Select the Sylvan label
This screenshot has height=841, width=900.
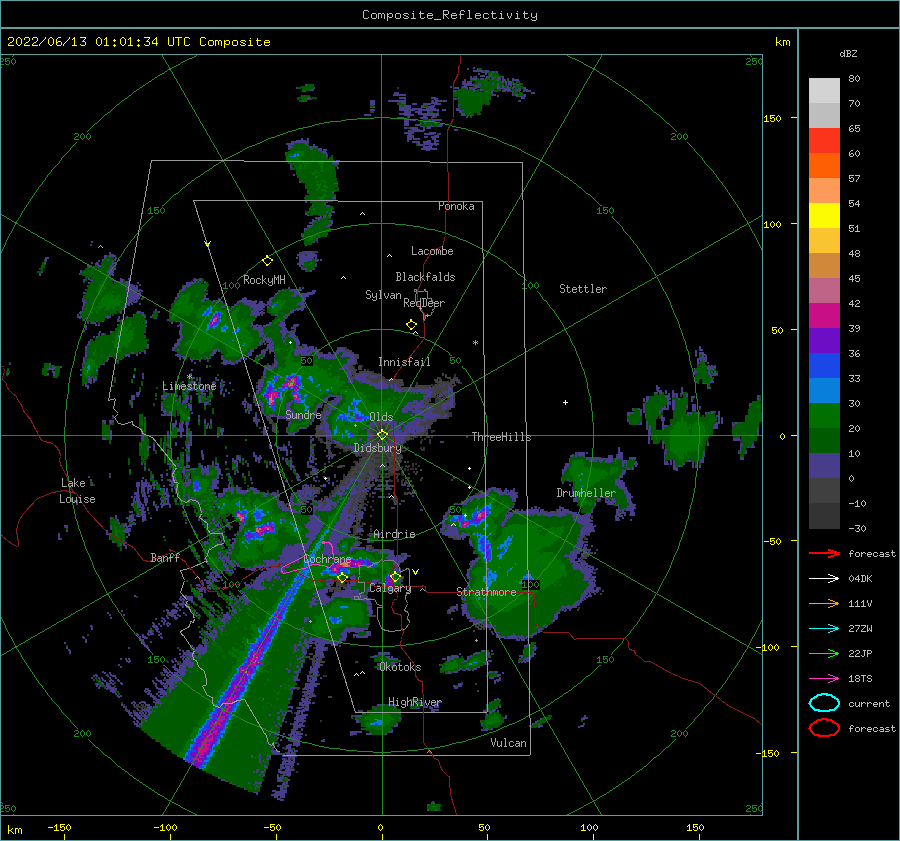tap(383, 295)
